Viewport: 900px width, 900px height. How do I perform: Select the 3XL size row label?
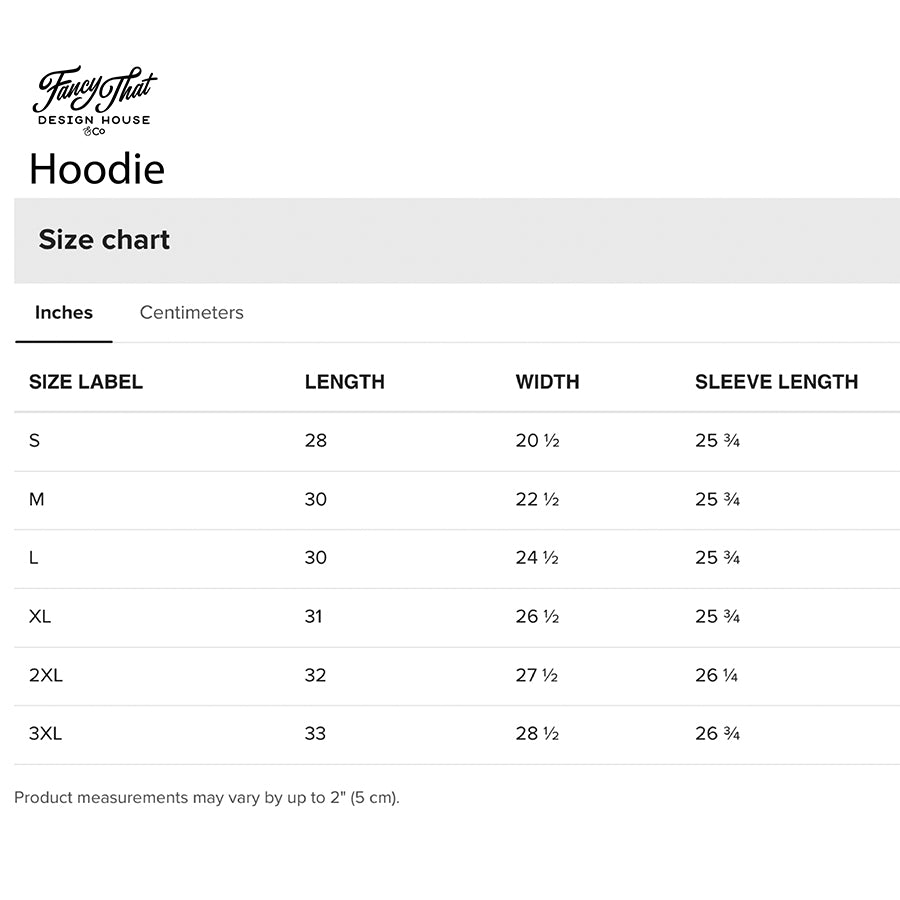point(46,734)
